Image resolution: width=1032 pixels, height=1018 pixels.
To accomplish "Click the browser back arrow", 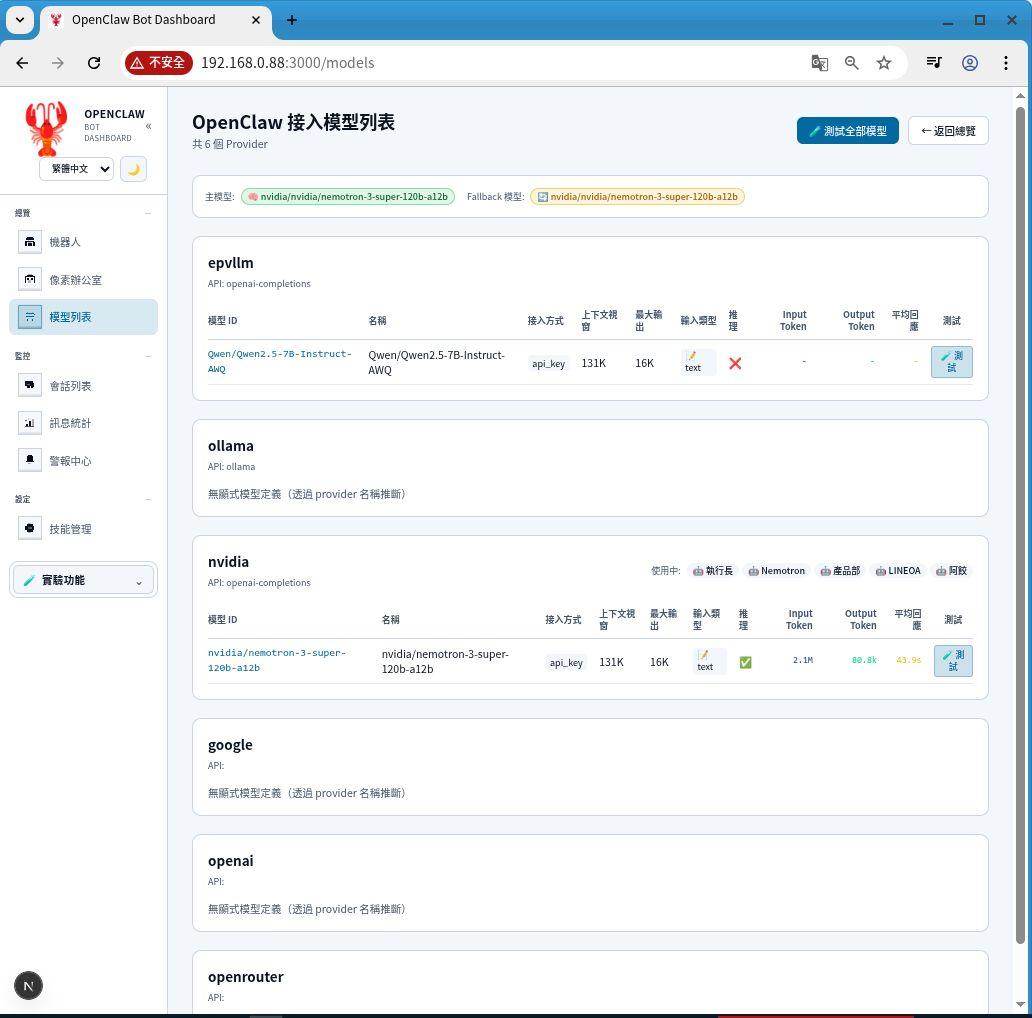I will click(22, 63).
